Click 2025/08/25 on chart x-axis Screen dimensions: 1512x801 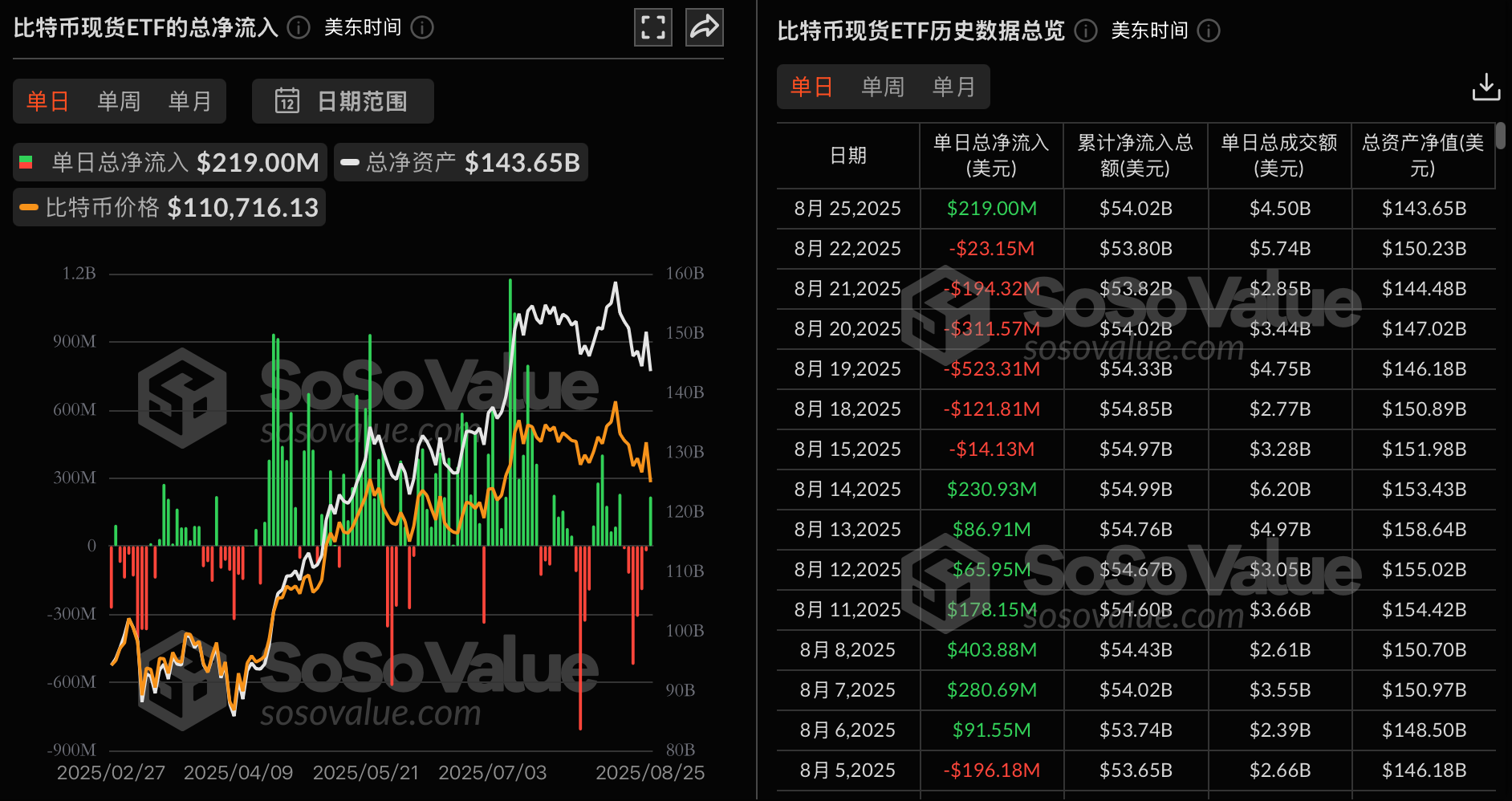click(x=650, y=773)
